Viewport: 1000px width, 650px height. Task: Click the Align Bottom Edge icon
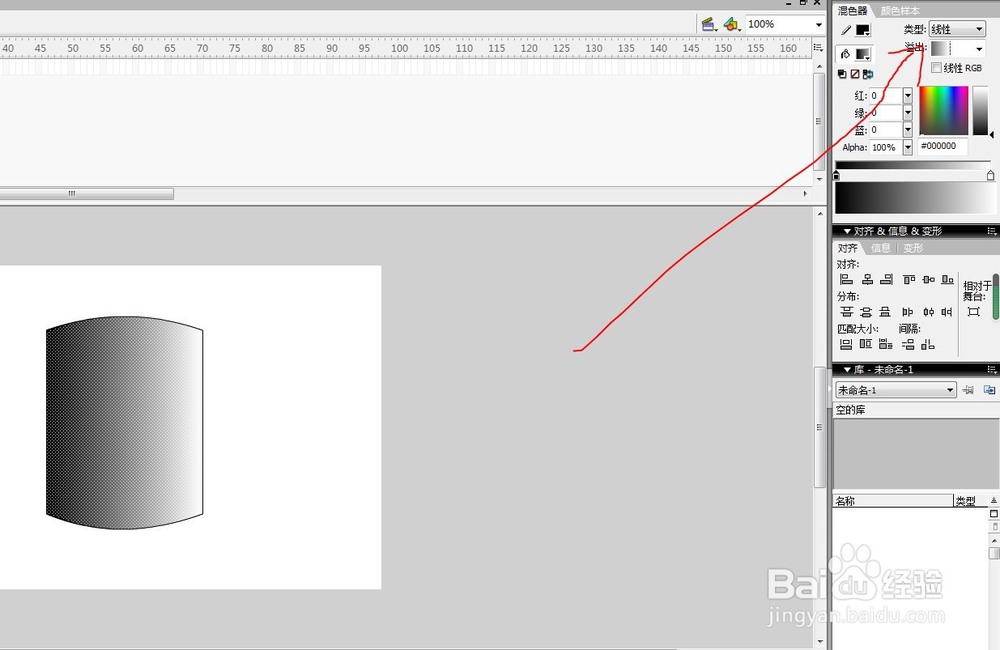(x=948, y=279)
